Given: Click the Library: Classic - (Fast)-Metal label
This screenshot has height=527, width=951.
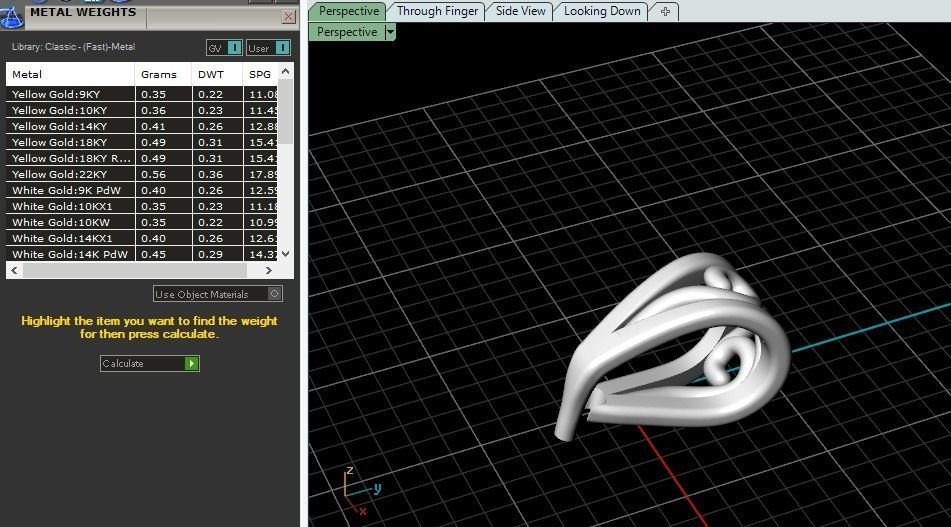Looking at the screenshot, I should (73, 47).
